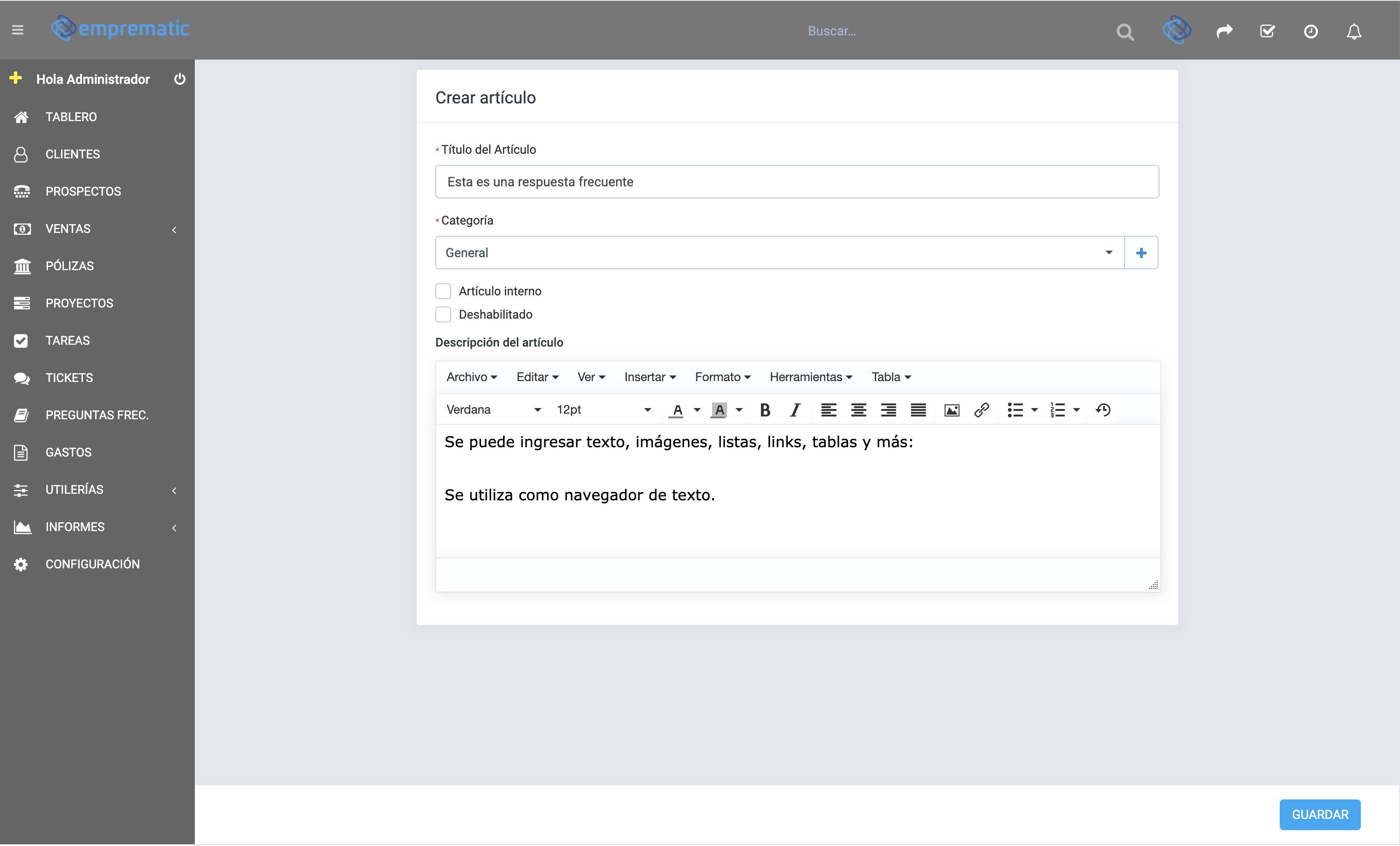Click the GUARDAR button
This screenshot has height=846, width=1400.
point(1320,815)
